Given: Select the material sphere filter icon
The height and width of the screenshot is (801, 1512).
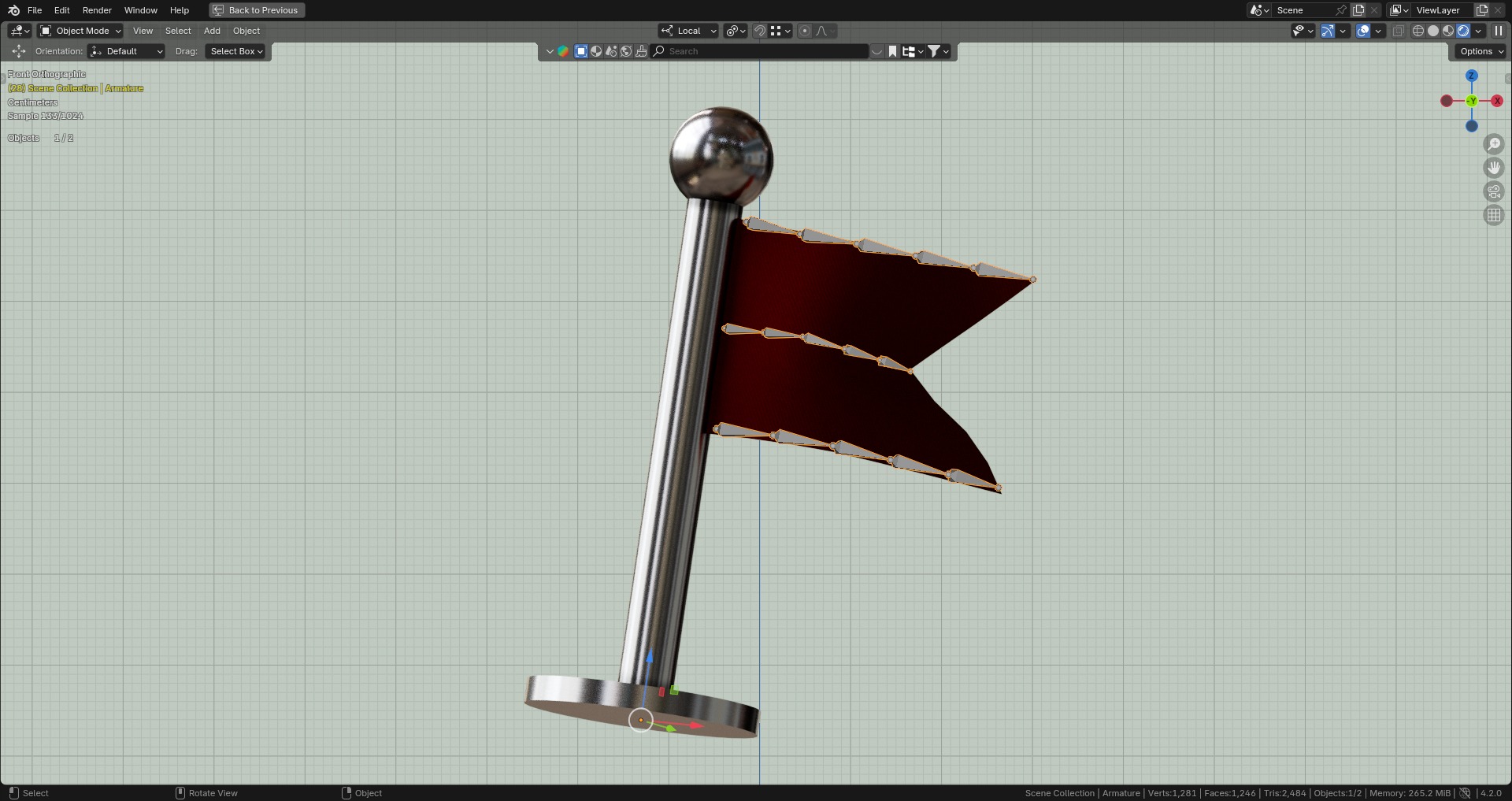Looking at the screenshot, I should click(596, 51).
